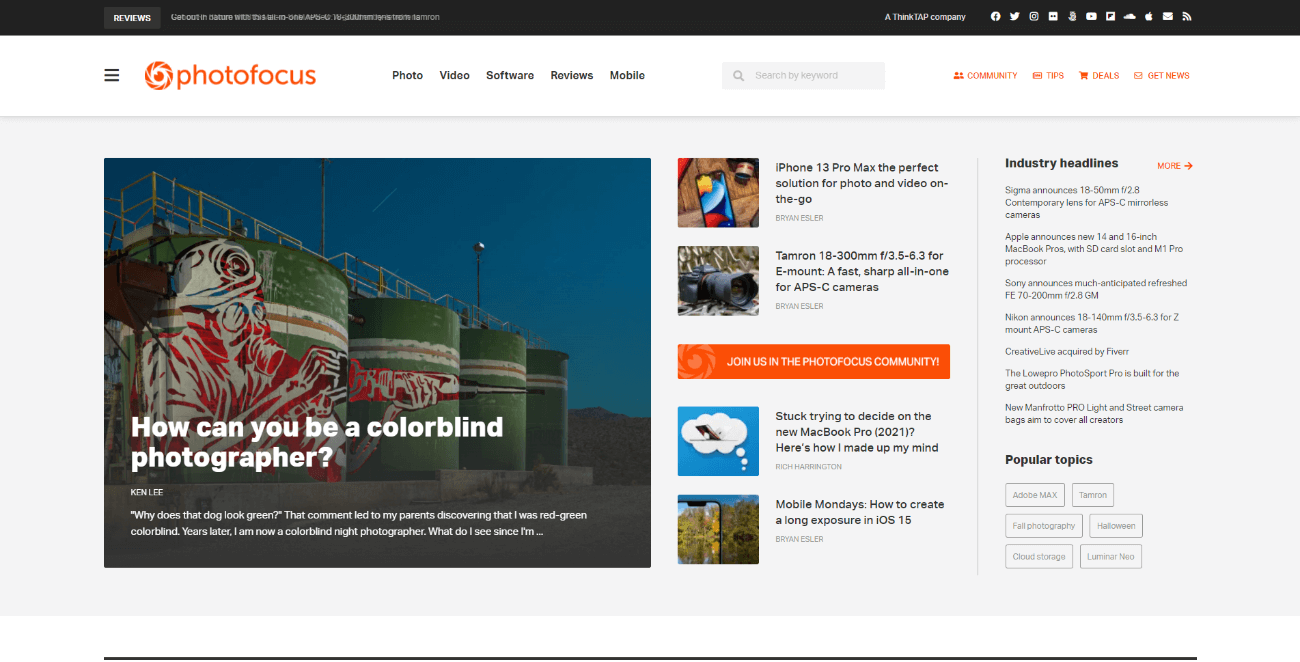Viewport: 1300px width, 662px height.
Task: Open the iPhone 13 Pro Max article thumbnail
Action: coord(718,193)
